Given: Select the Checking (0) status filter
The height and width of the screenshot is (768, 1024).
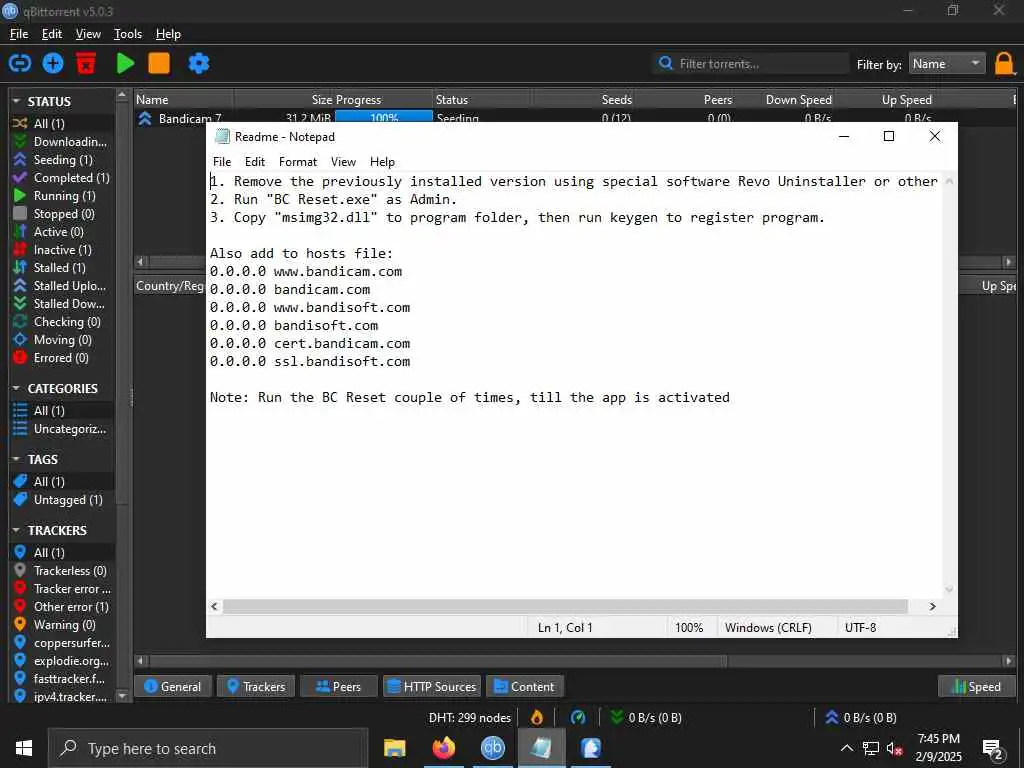Looking at the screenshot, I should click(x=63, y=322).
